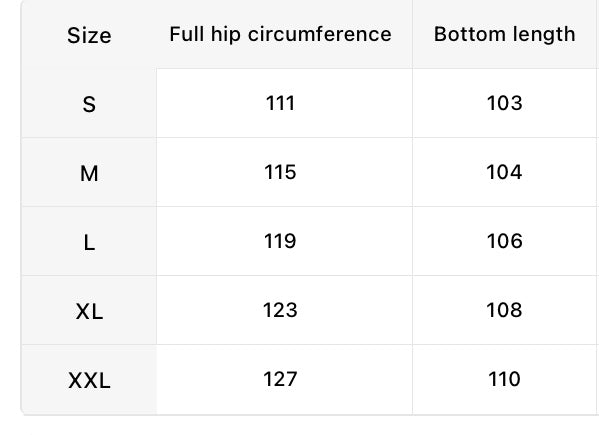The width and height of the screenshot is (599, 435).
Task: Click the word circumference in header
Action: click(320, 34)
